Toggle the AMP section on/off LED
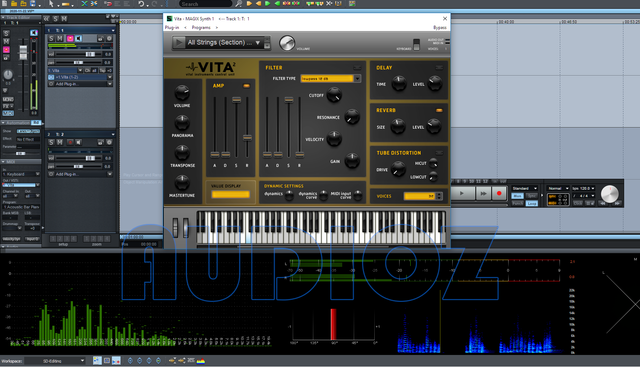This screenshot has height=367, width=640. tap(246, 86)
